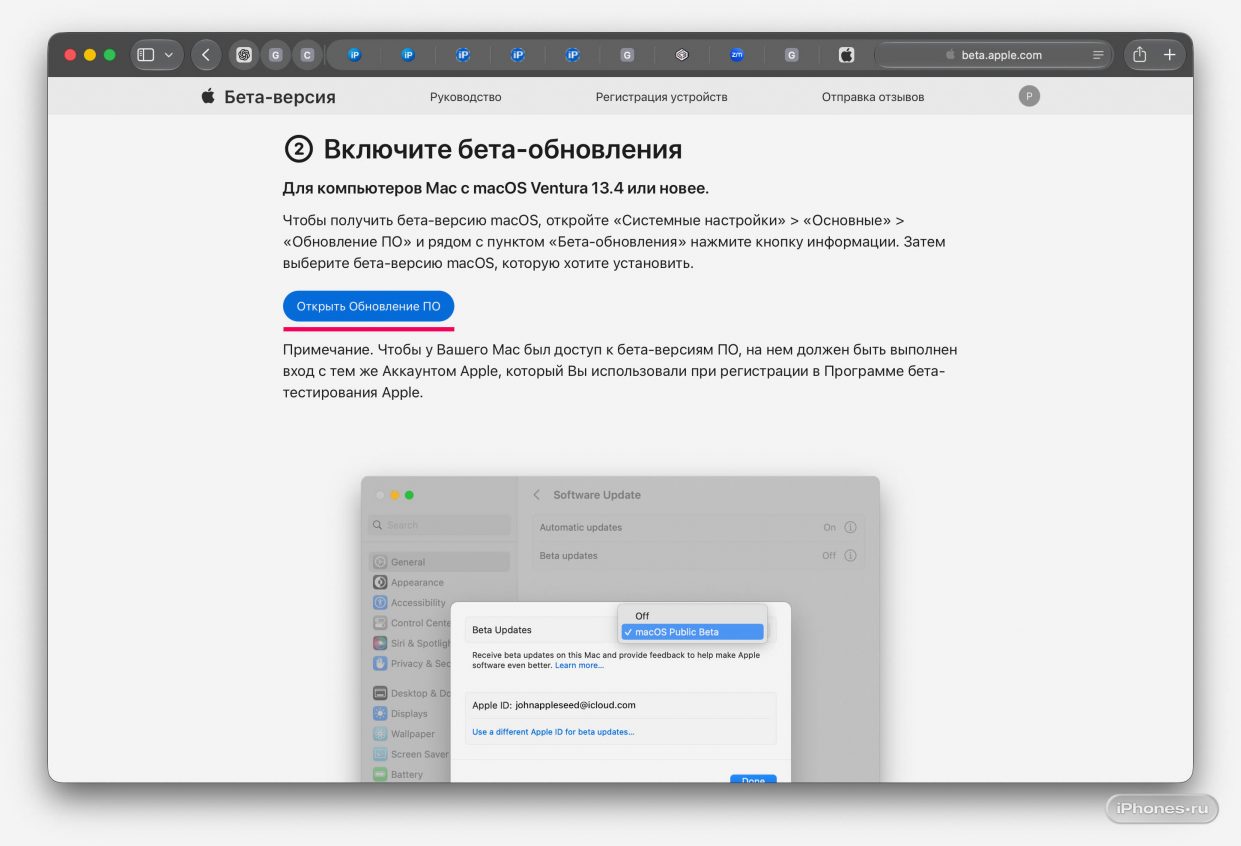Click the johnappleseed@icloud.com Apple ID text
This screenshot has width=1241, height=846.
point(575,705)
